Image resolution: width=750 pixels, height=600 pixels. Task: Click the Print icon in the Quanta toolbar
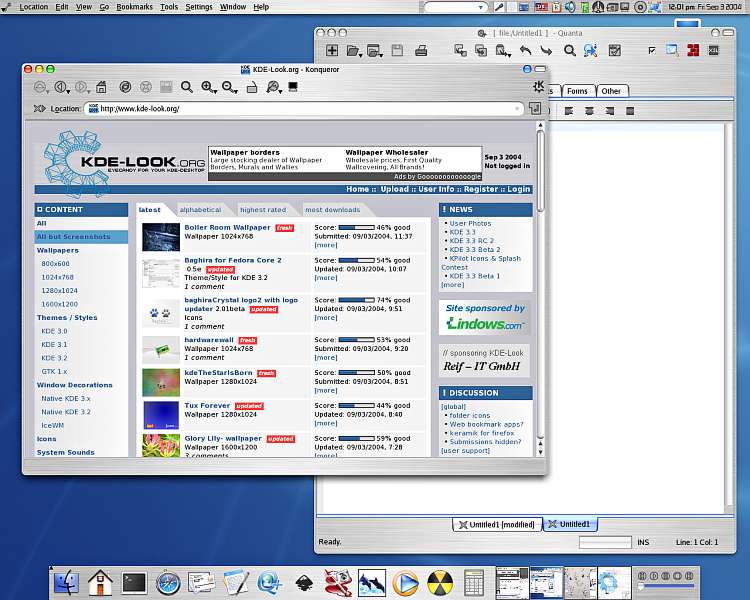point(421,50)
